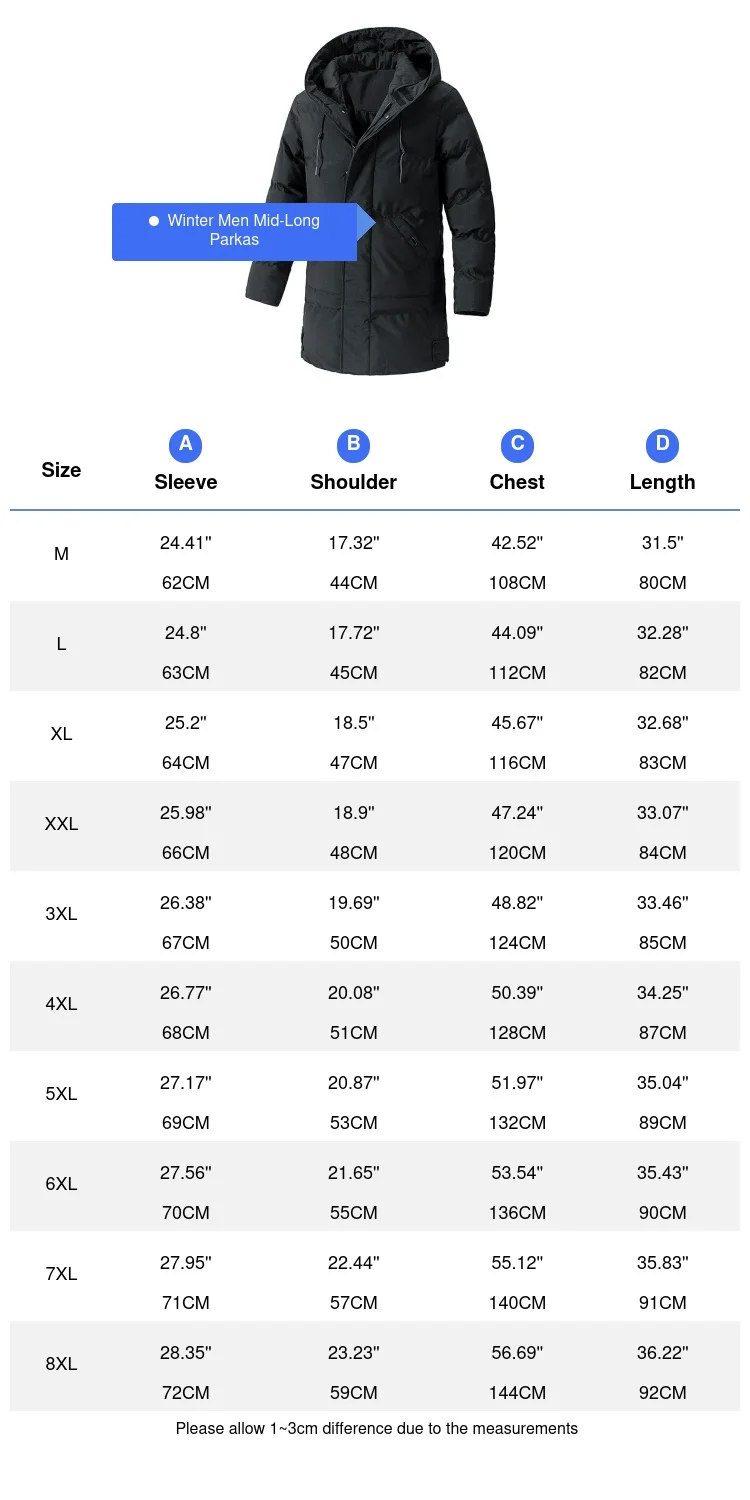
Task: Choose the XL size row label
Action: tap(61, 734)
